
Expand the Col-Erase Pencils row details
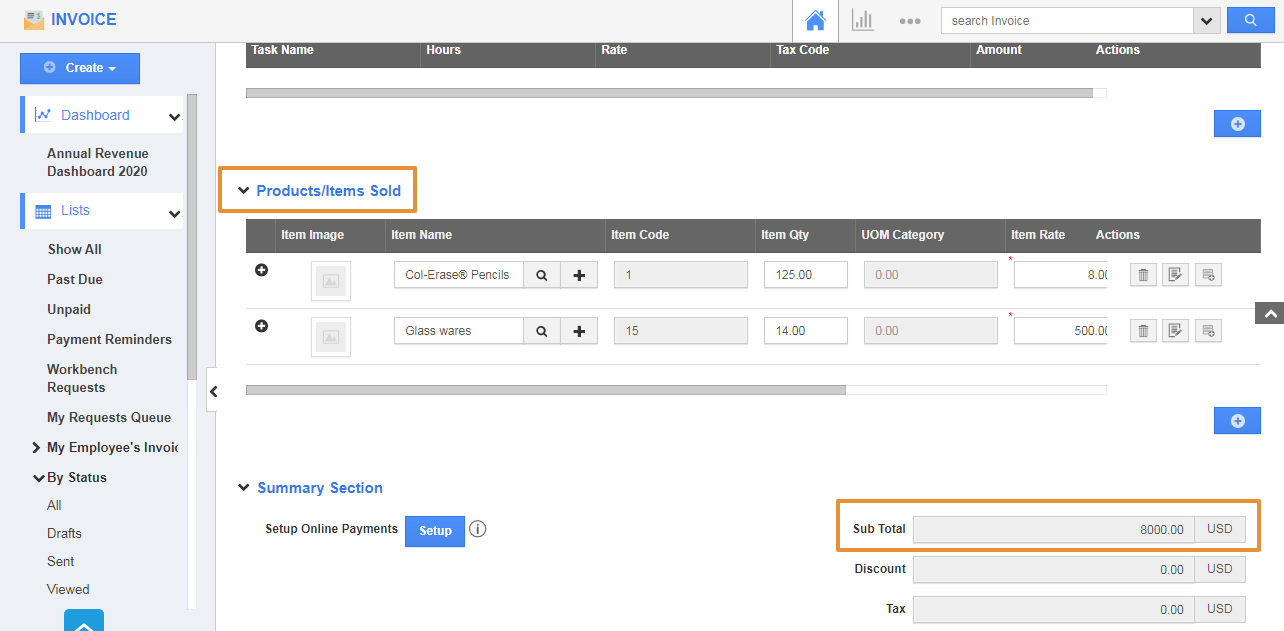[261, 270]
